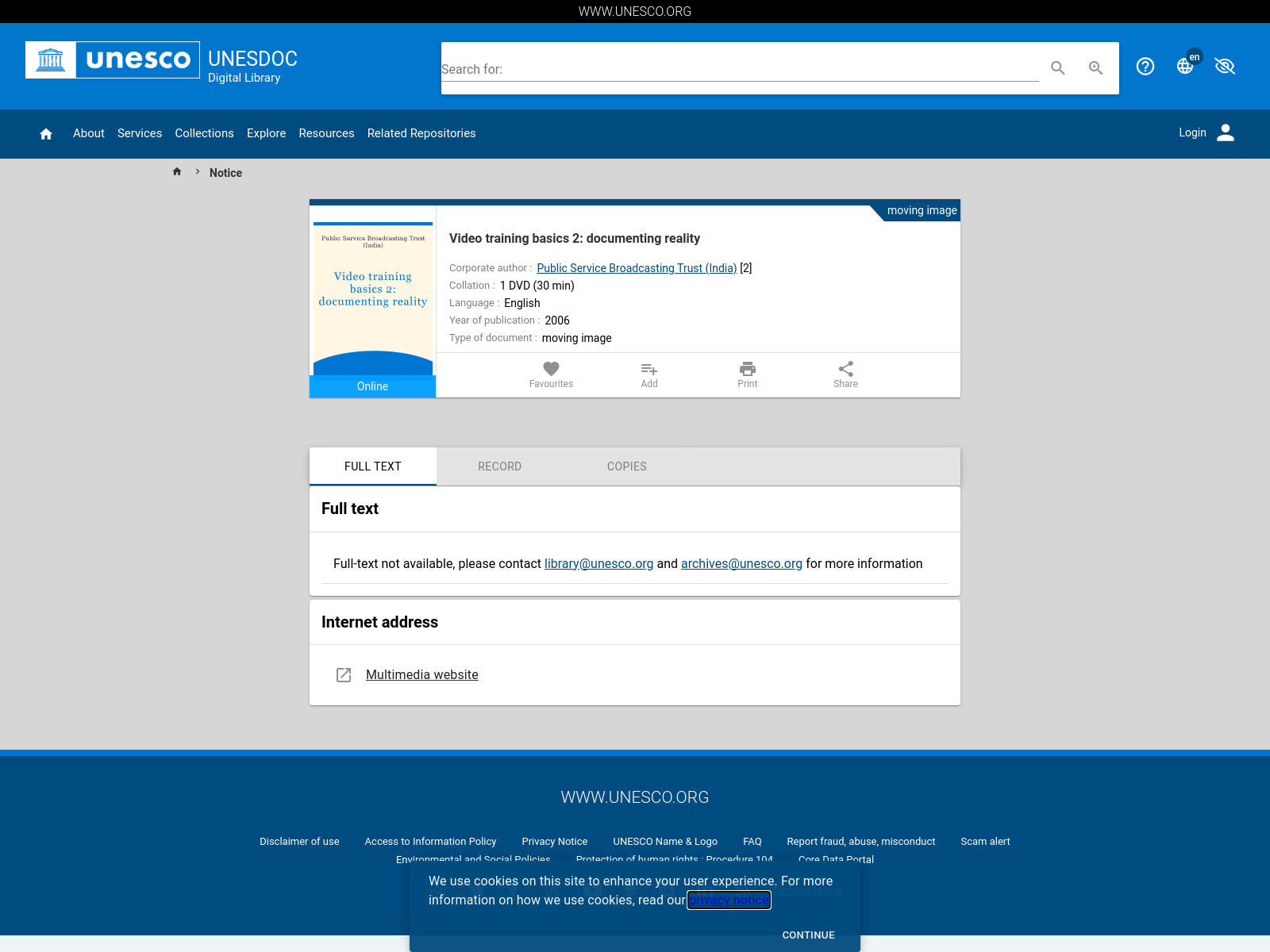
Task: Click external link icon beside Multimedia website
Action: point(344,675)
